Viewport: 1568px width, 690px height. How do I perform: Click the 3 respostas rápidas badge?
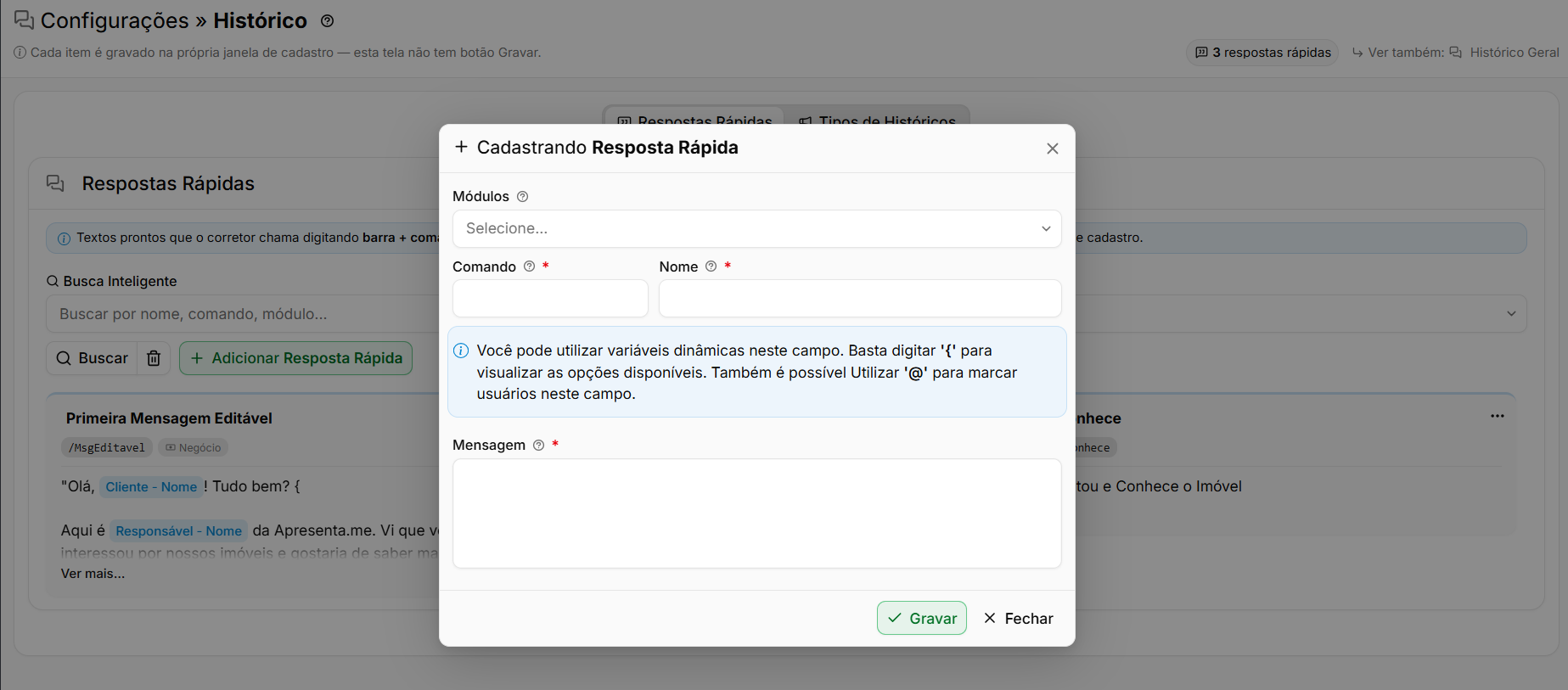(1262, 53)
